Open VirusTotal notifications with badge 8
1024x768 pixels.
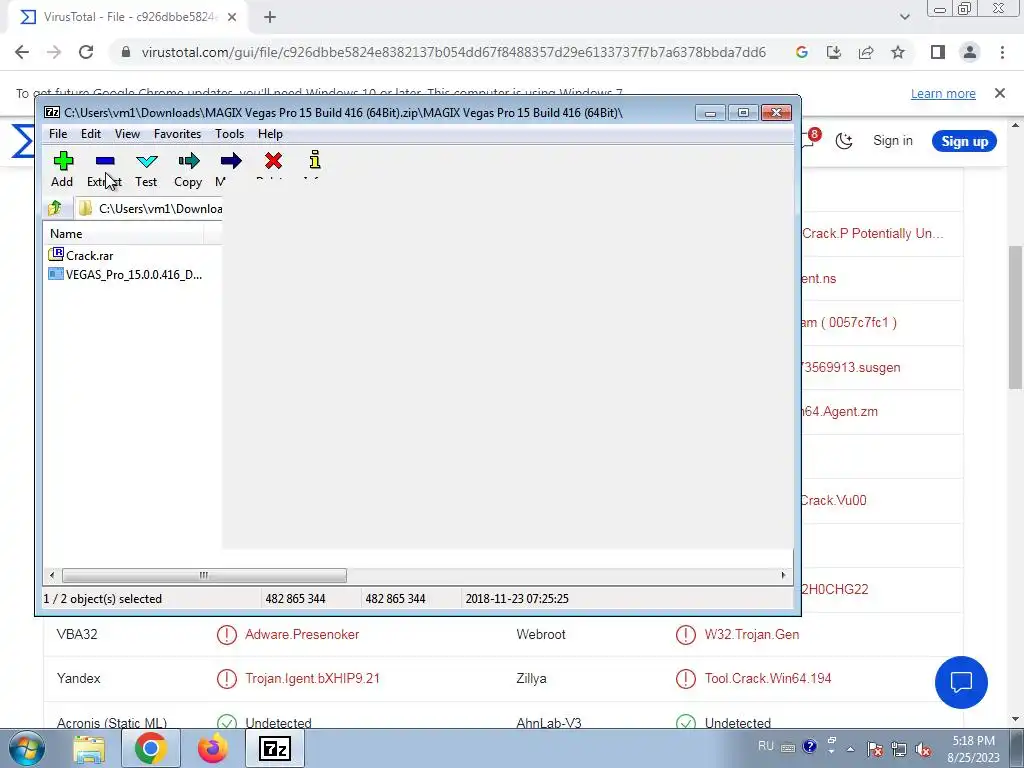pyautogui.click(x=810, y=138)
